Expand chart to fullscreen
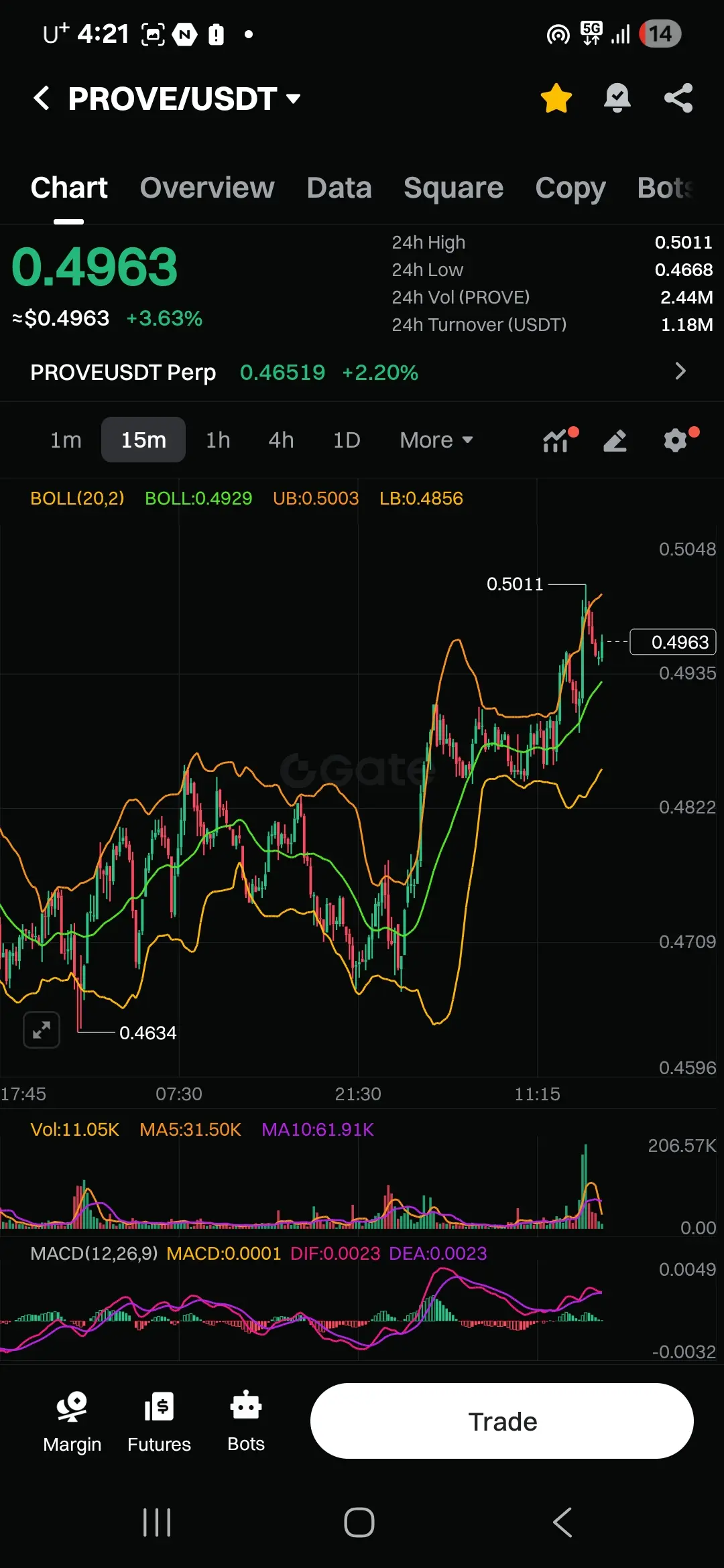The width and height of the screenshot is (724, 1568). pos(42,1029)
